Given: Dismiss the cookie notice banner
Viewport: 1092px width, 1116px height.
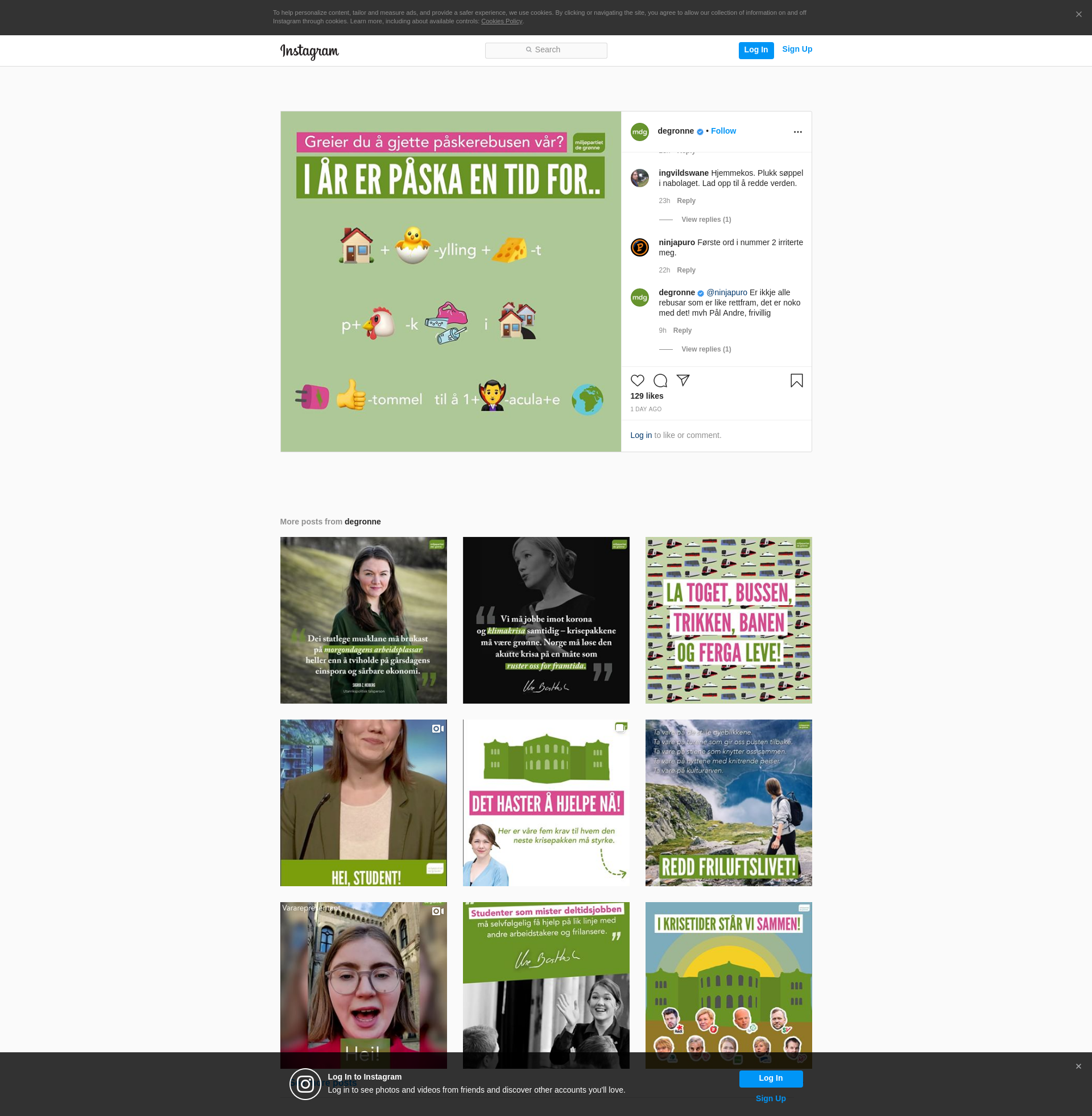Looking at the screenshot, I should 1078,14.
